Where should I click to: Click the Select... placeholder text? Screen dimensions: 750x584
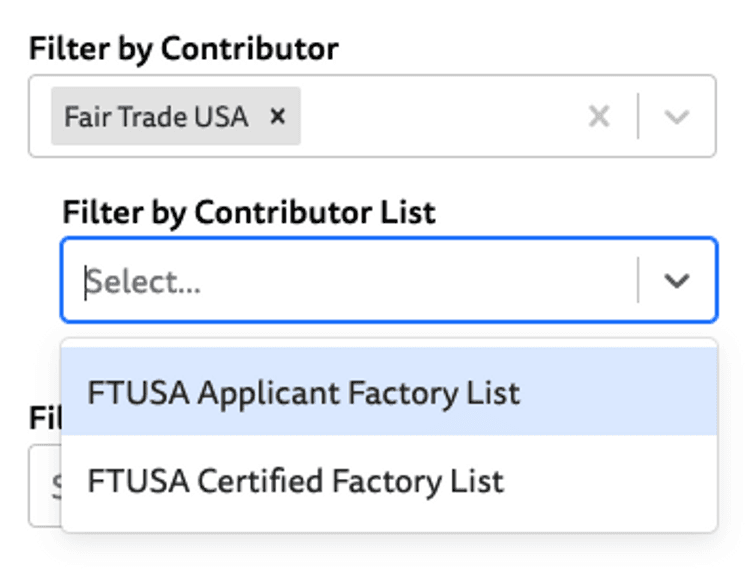[x=143, y=282]
